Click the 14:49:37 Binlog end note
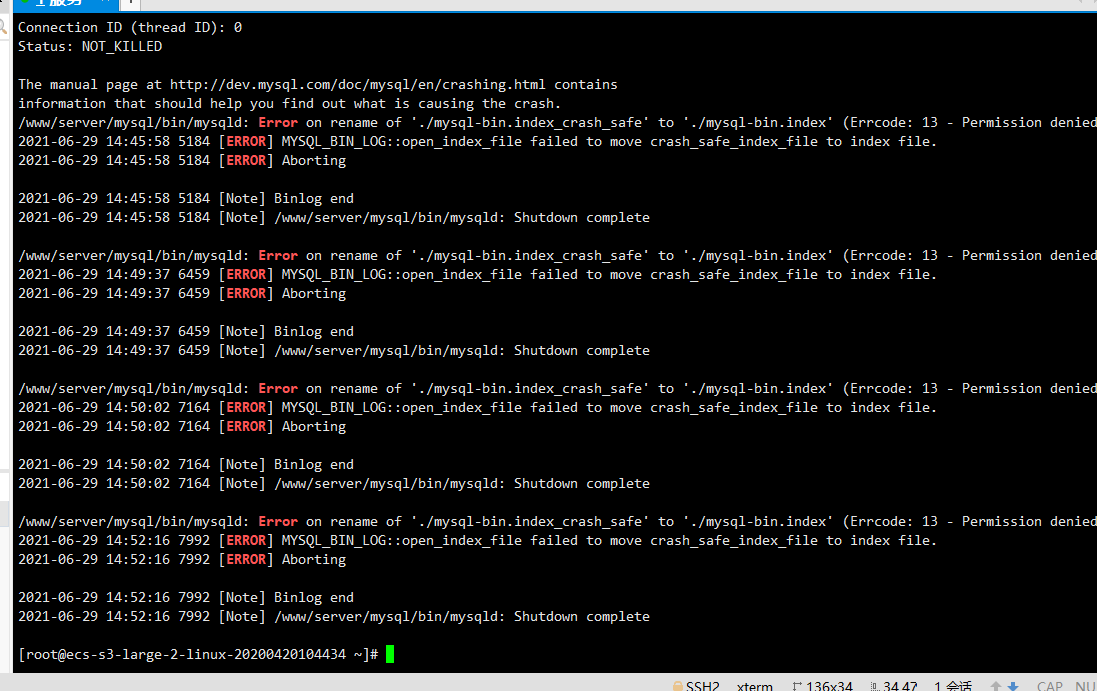1097x691 pixels. (x=186, y=331)
